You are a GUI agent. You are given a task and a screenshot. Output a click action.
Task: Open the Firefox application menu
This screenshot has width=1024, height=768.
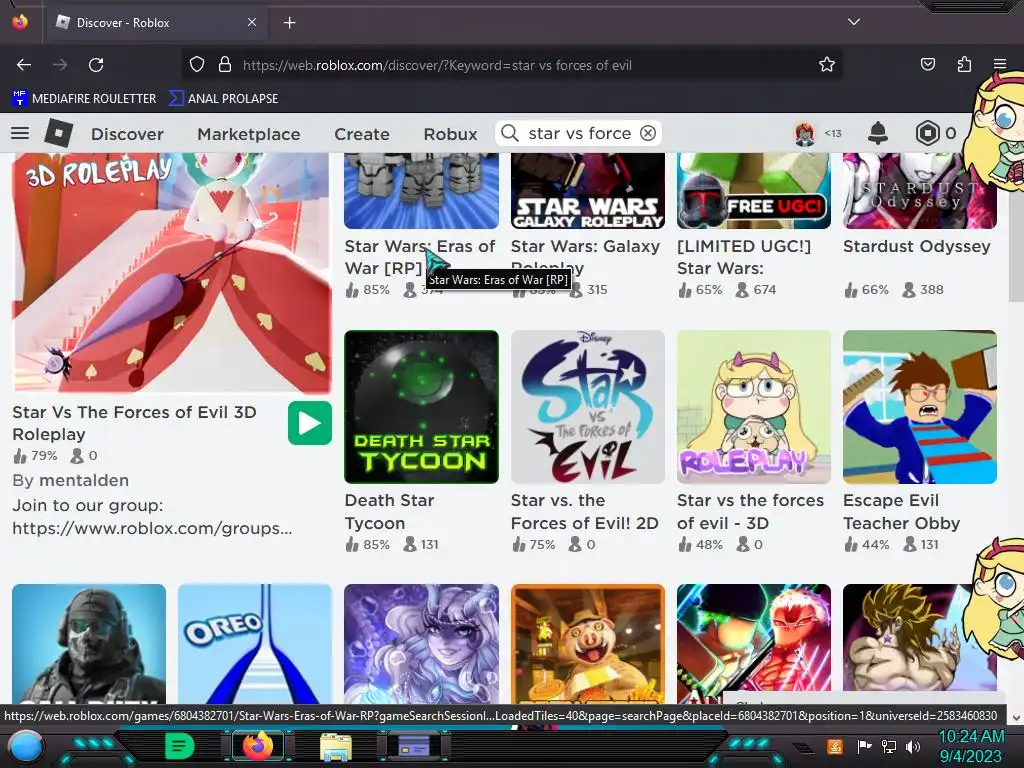pyautogui.click(x=1000, y=65)
